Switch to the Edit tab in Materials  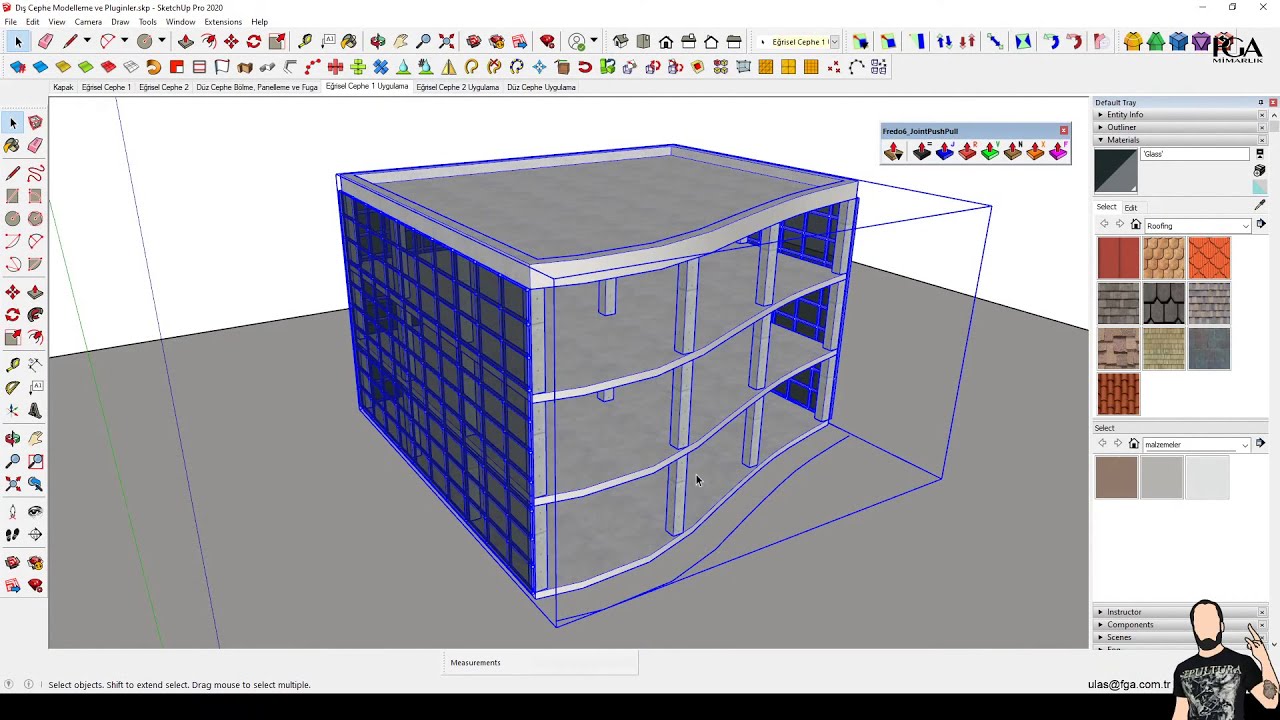pyautogui.click(x=1130, y=207)
